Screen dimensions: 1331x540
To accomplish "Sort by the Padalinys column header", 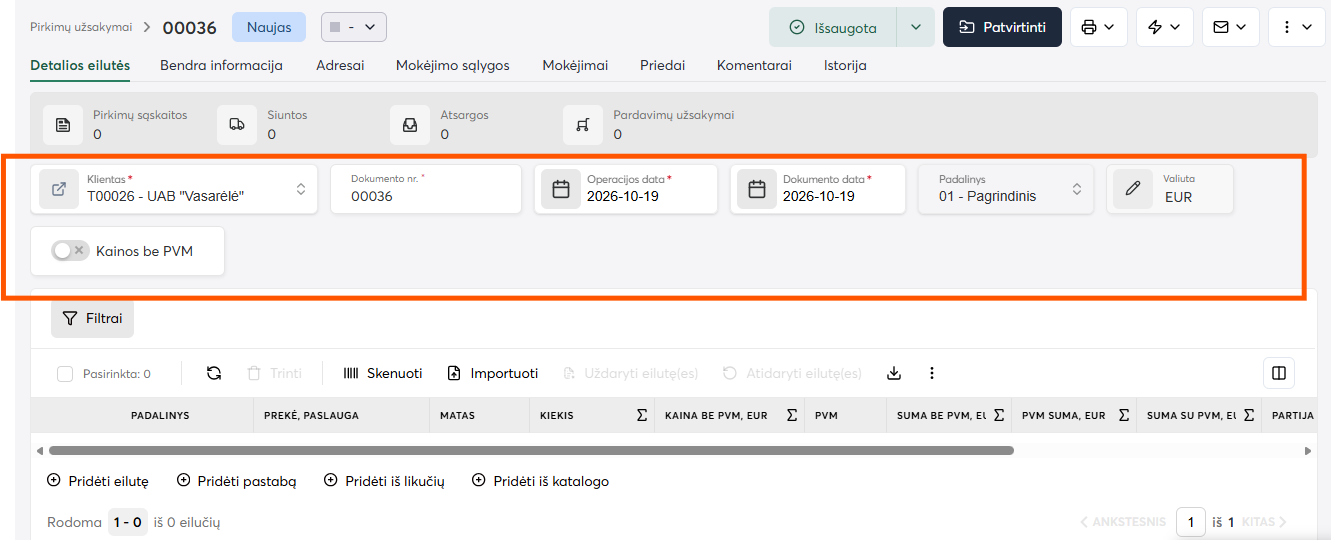I will click(160, 415).
